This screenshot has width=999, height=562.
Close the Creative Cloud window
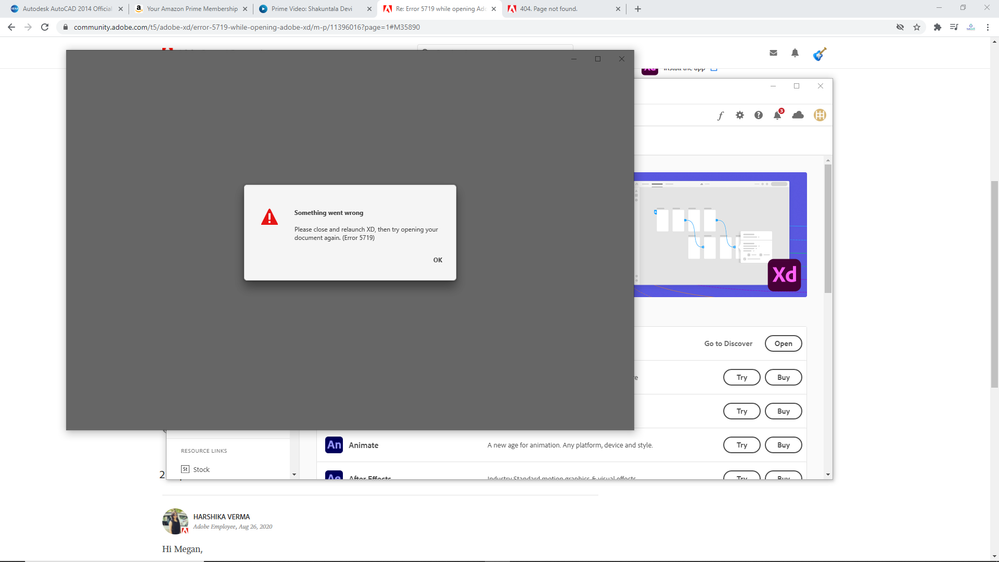[x=820, y=86]
